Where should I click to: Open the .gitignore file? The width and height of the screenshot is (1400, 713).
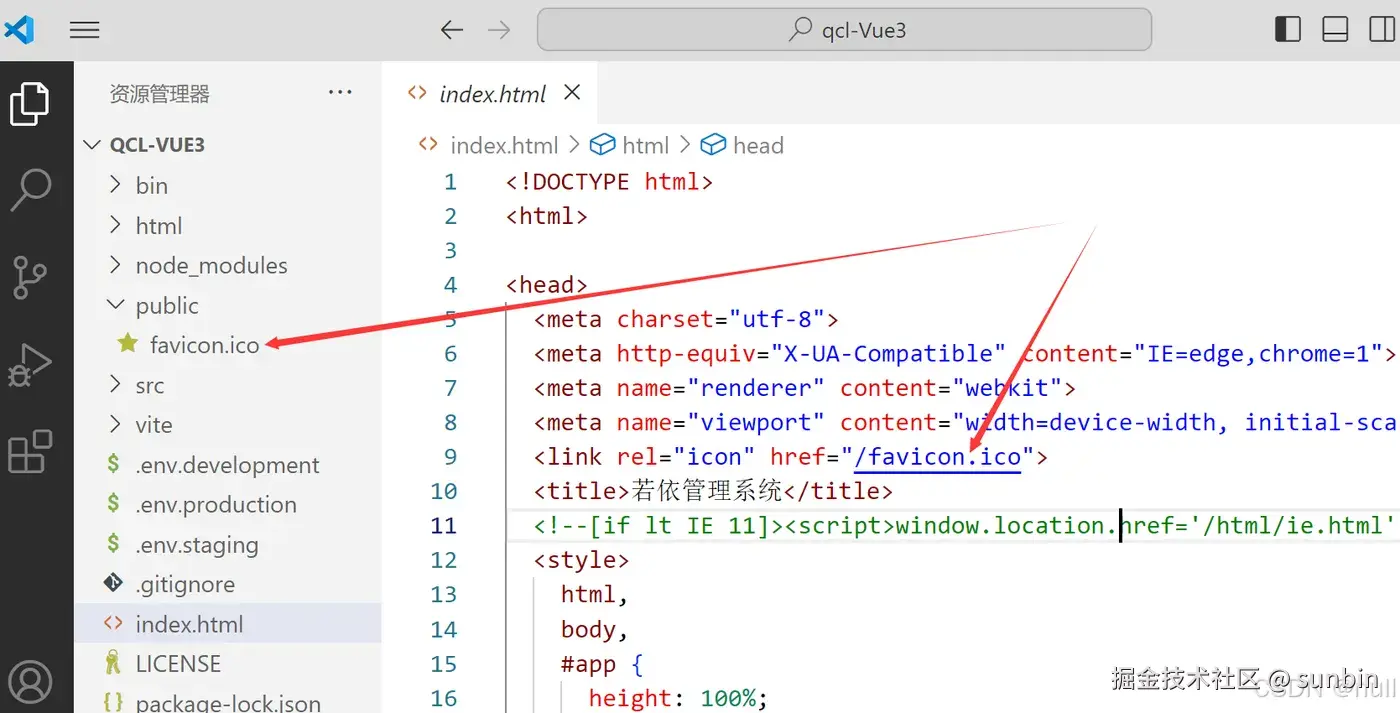point(228,584)
